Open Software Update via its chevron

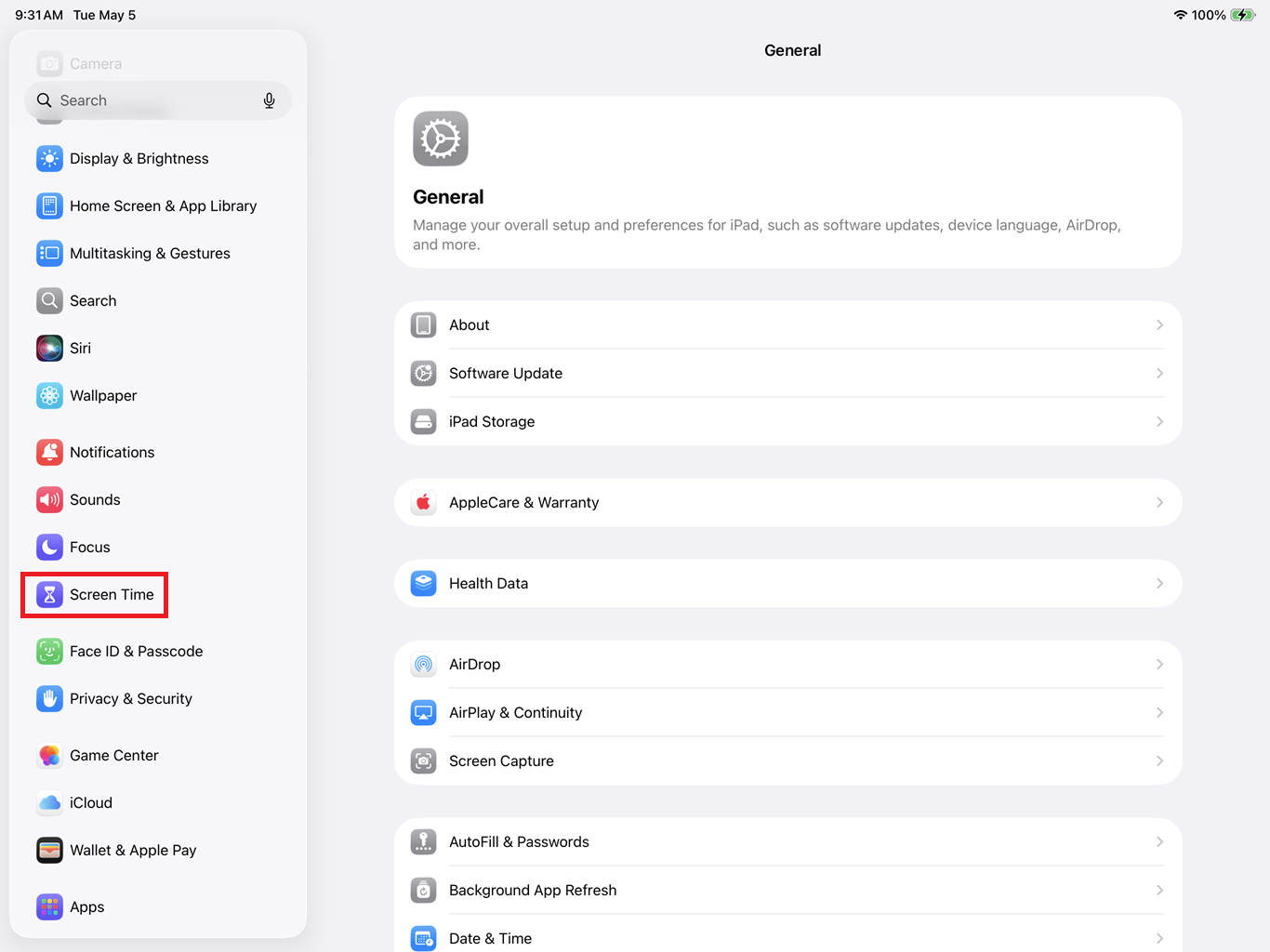(1159, 374)
